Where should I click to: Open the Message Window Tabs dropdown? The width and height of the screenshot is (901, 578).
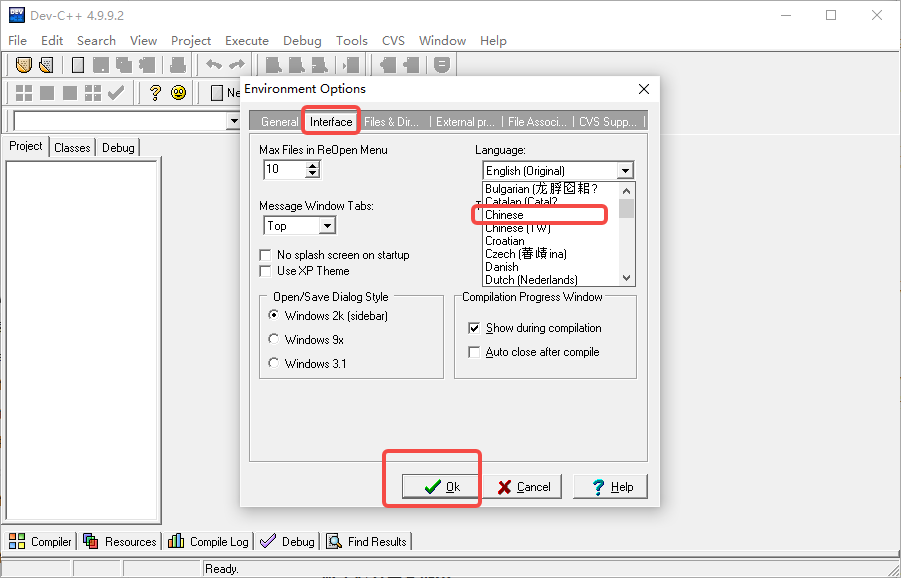[327, 226]
